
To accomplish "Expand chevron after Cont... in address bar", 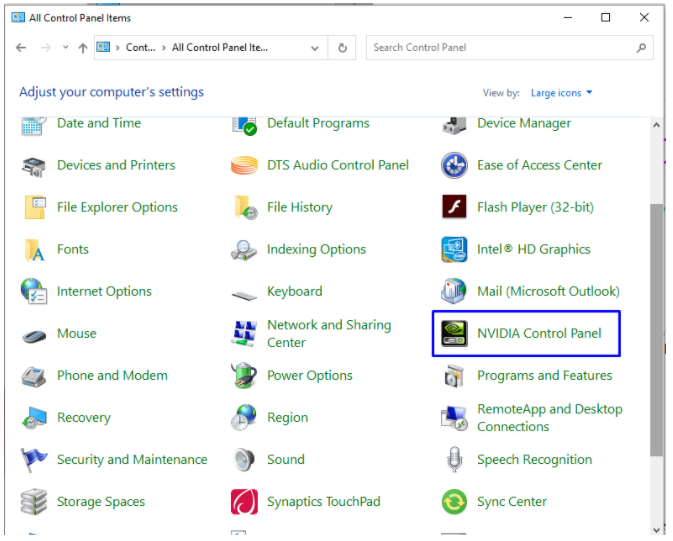I will 164,48.
